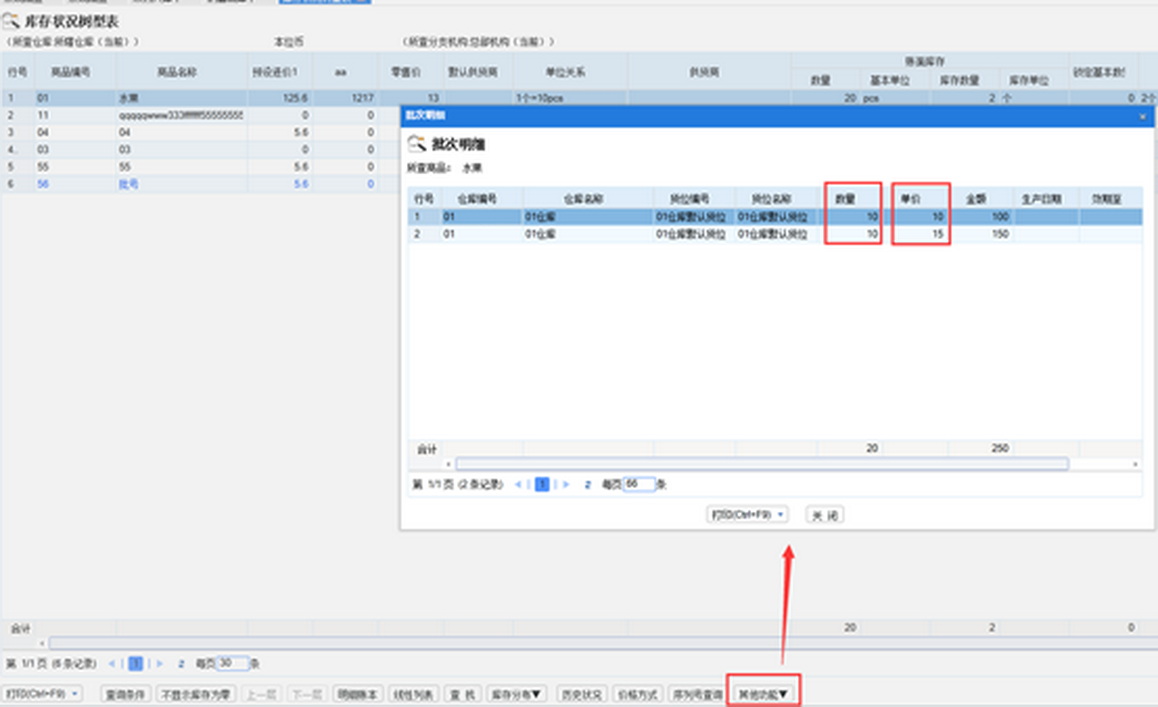1158x707 pixels.
Task: Click the per-page count field in batch dialog
Action: tap(639, 484)
